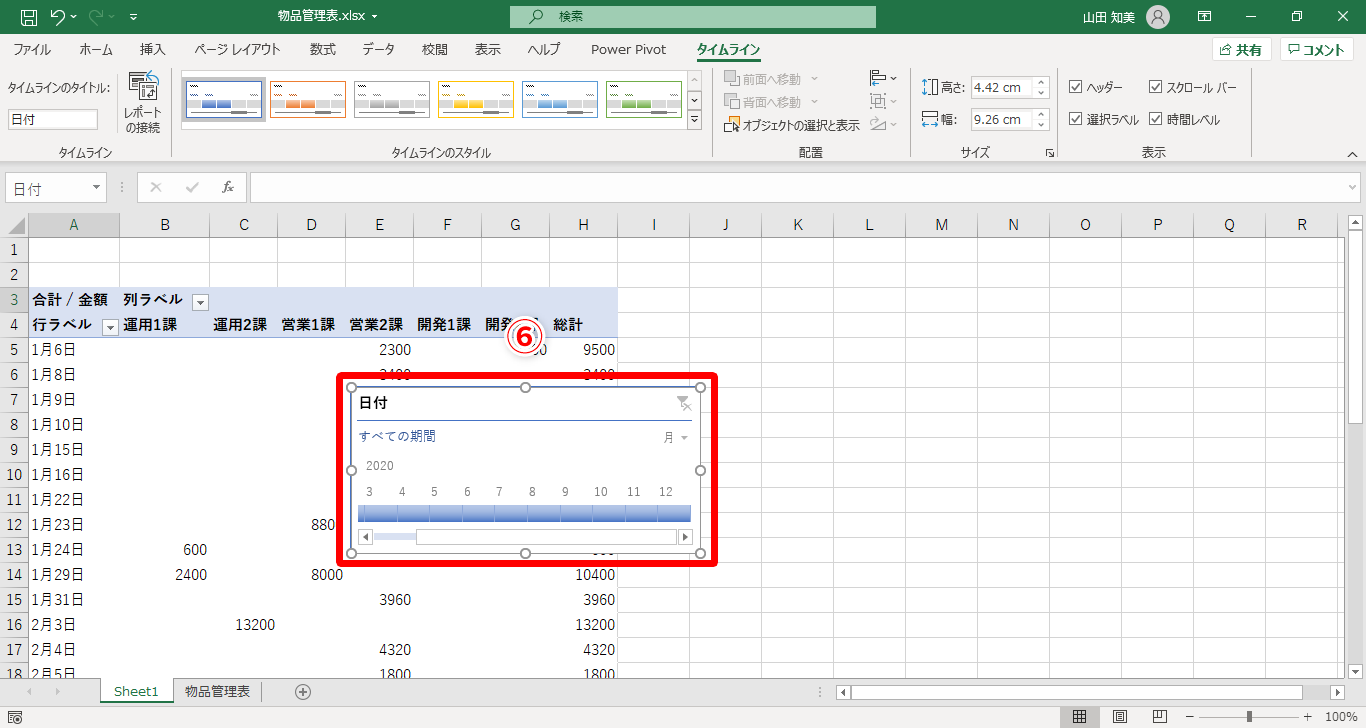Go to the previous sheet with tab arrow
1366x728 pixels.
point(29,691)
